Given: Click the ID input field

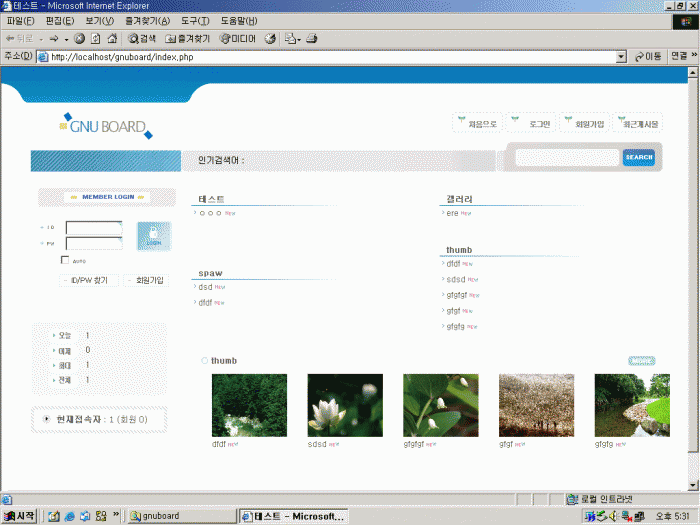Looking at the screenshot, I should click(93, 227).
